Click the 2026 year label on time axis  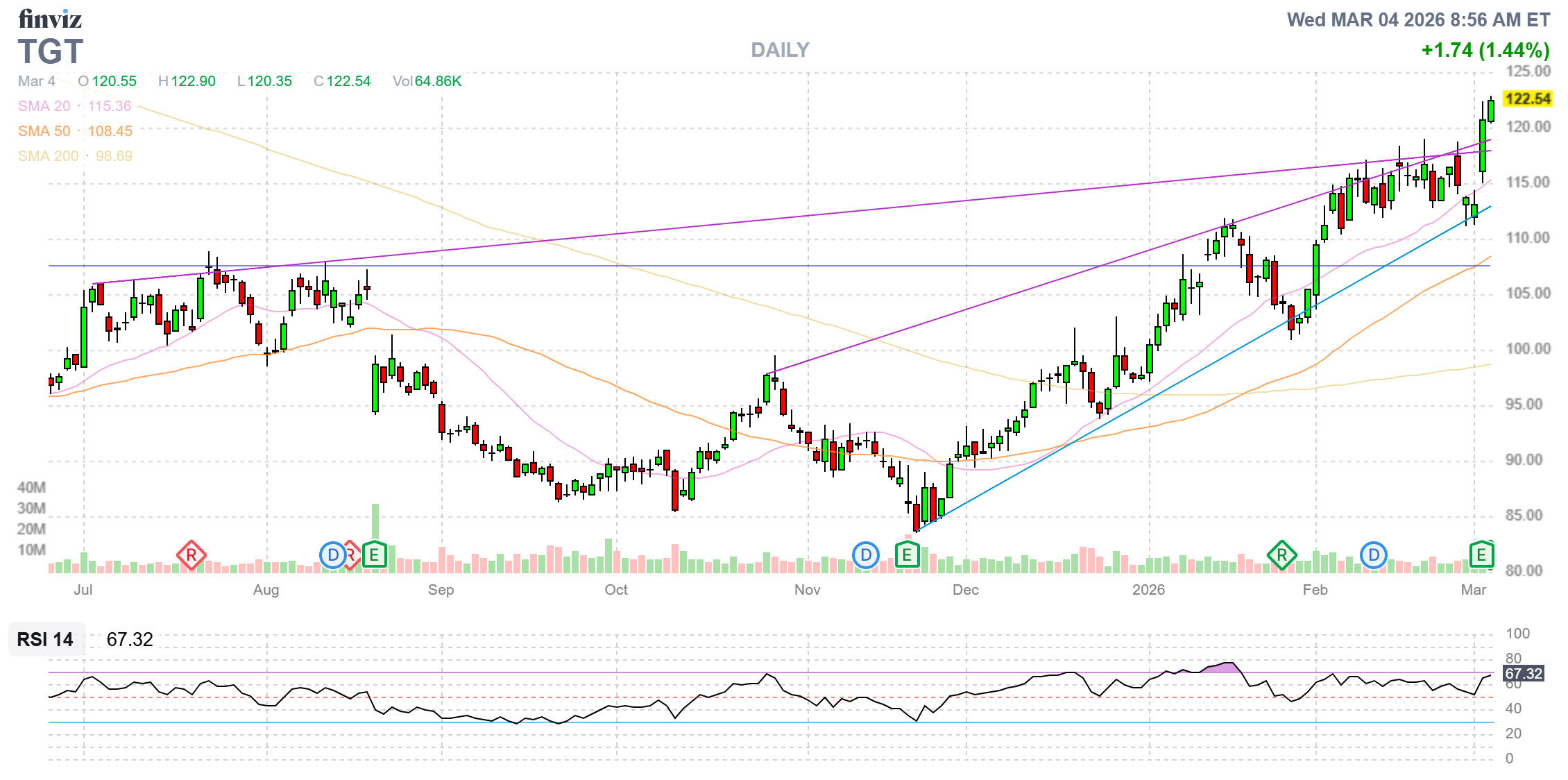click(x=1148, y=590)
